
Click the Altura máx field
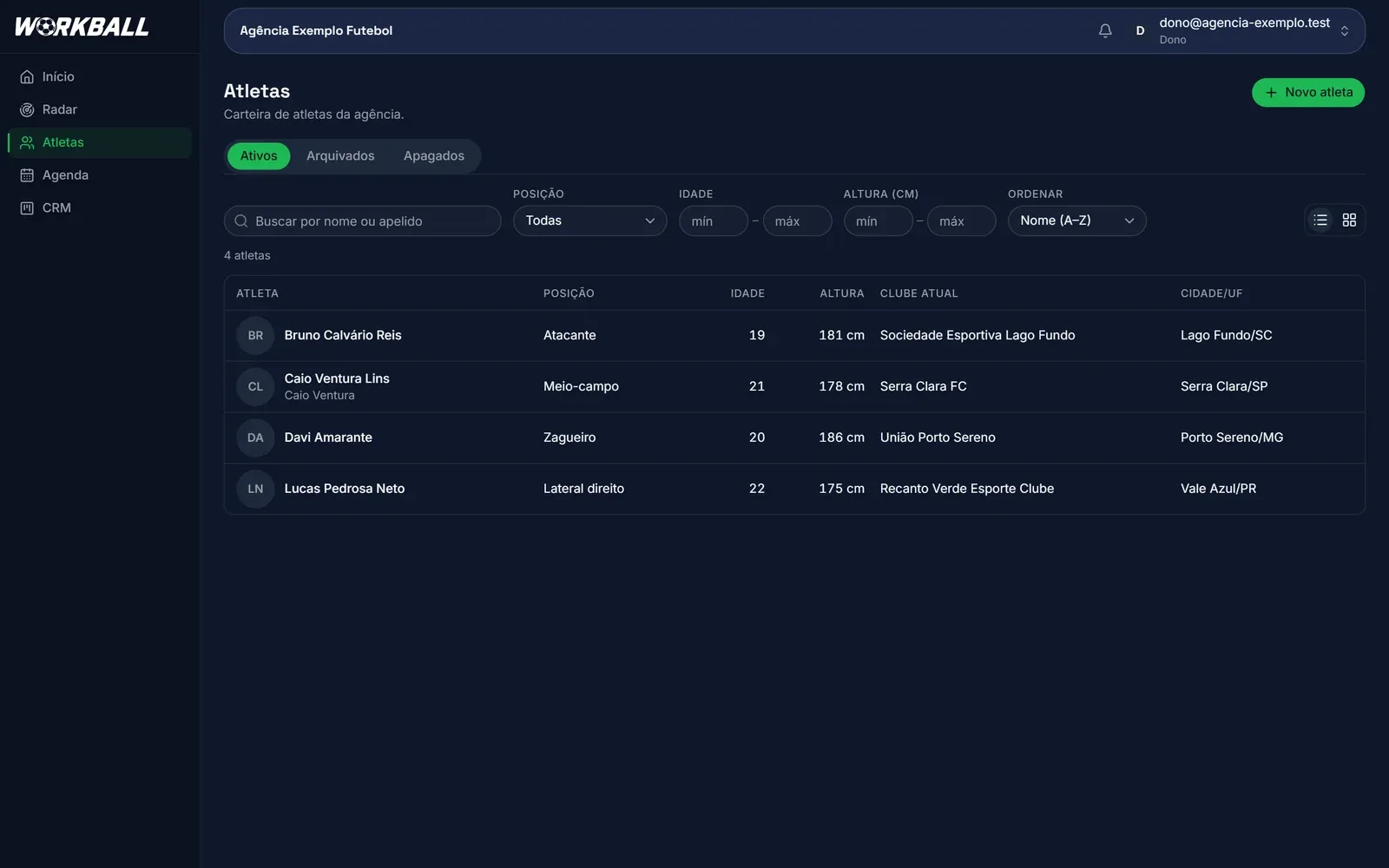pos(961,221)
